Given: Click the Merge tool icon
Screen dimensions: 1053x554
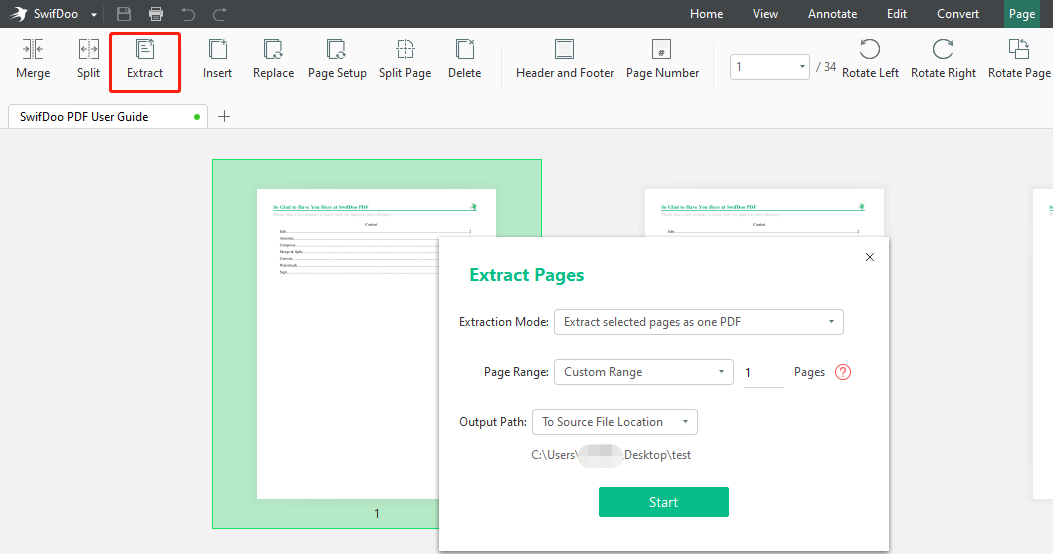Looking at the screenshot, I should pos(33,50).
